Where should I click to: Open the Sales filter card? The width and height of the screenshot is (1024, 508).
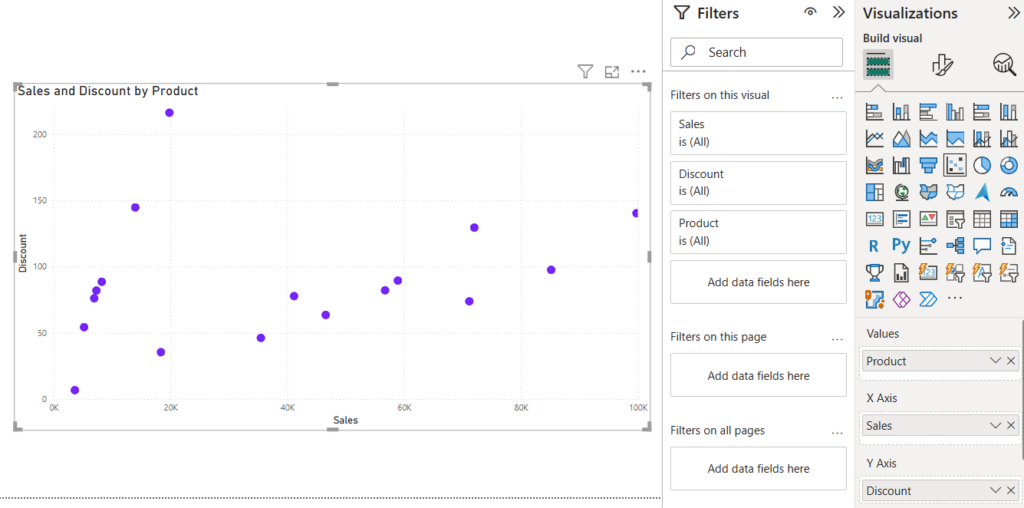click(758, 133)
